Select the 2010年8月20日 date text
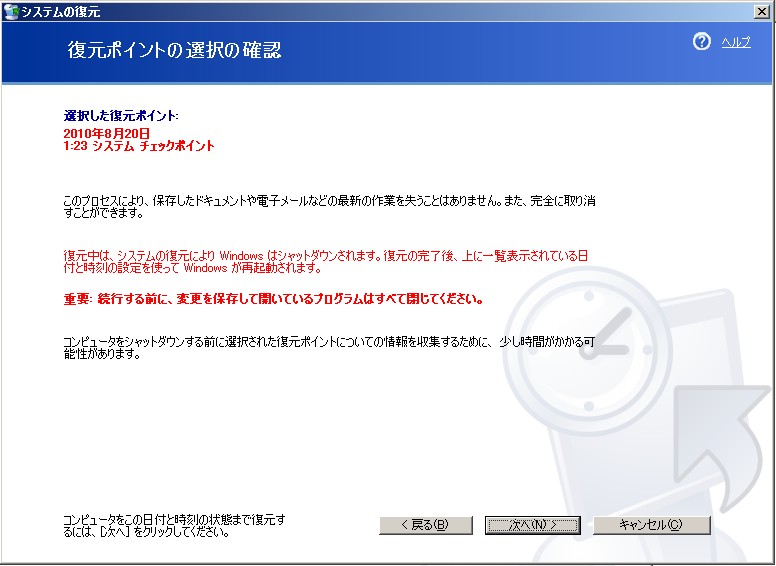Viewport: 776px width, 566px height. tap(106, 134)
